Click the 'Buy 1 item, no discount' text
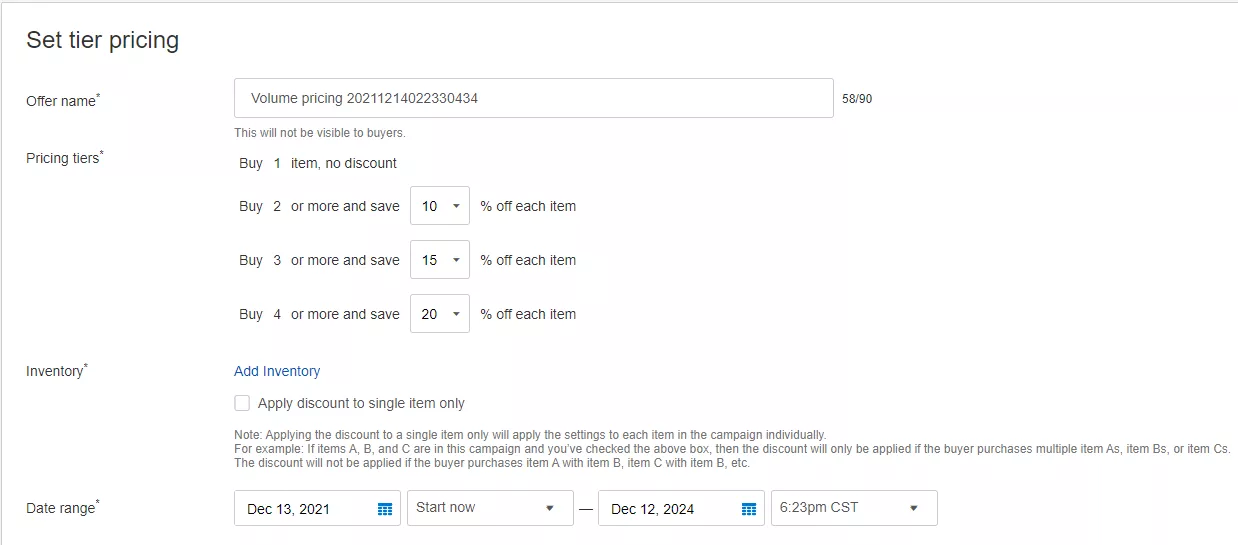1238x545 pixels. [318, 163]
